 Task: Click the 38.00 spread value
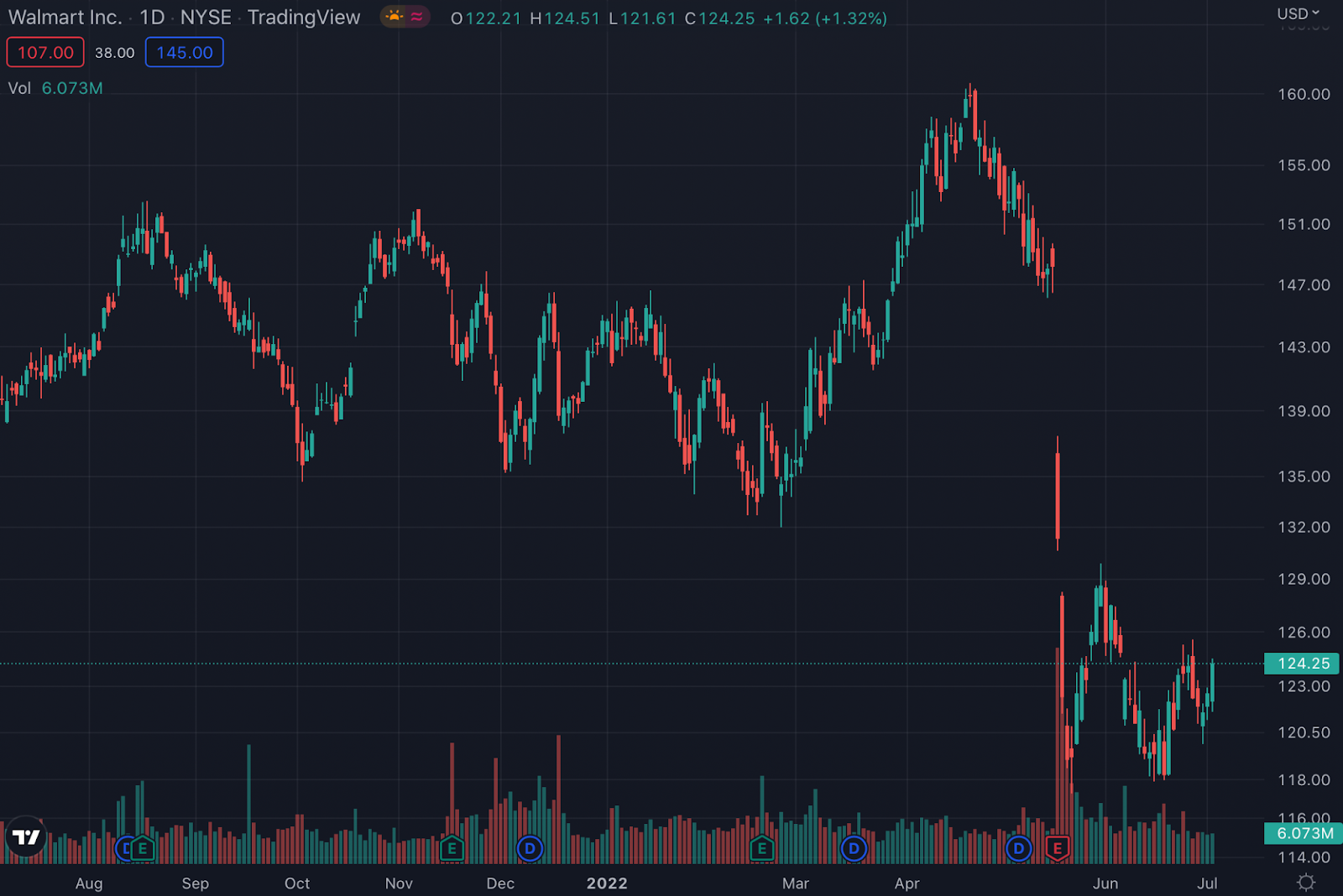coord(115,52)
